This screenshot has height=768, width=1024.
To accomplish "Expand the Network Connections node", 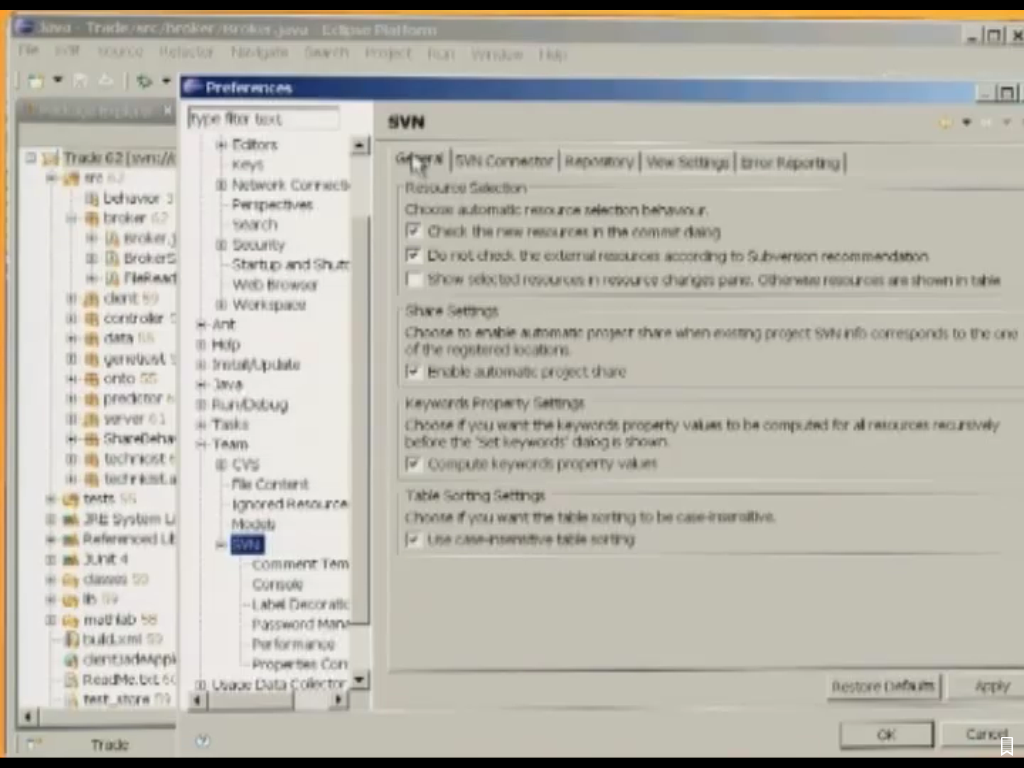I will click(x=221, y=185).
